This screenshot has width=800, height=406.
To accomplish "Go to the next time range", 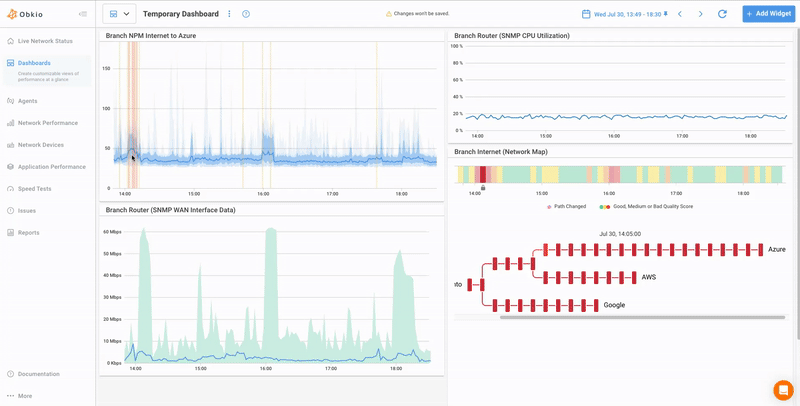I will click(700, 14).
